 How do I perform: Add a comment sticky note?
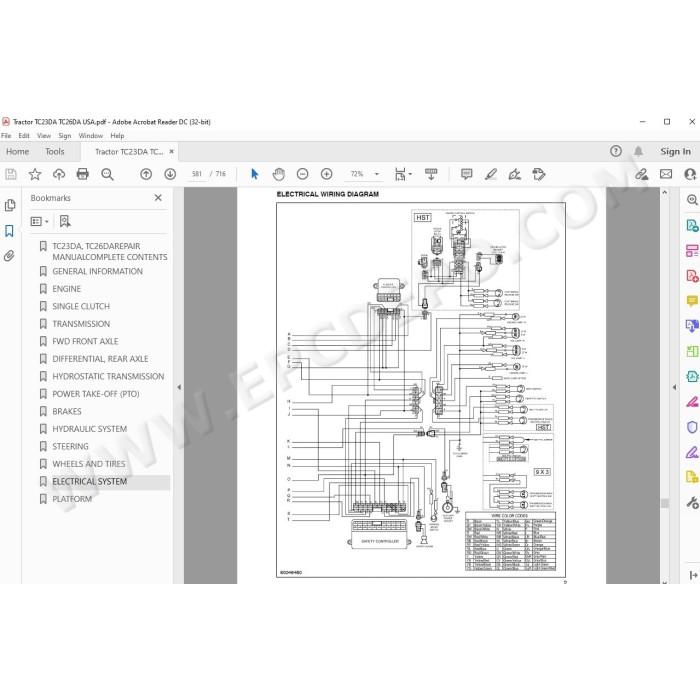coord(467,174)
